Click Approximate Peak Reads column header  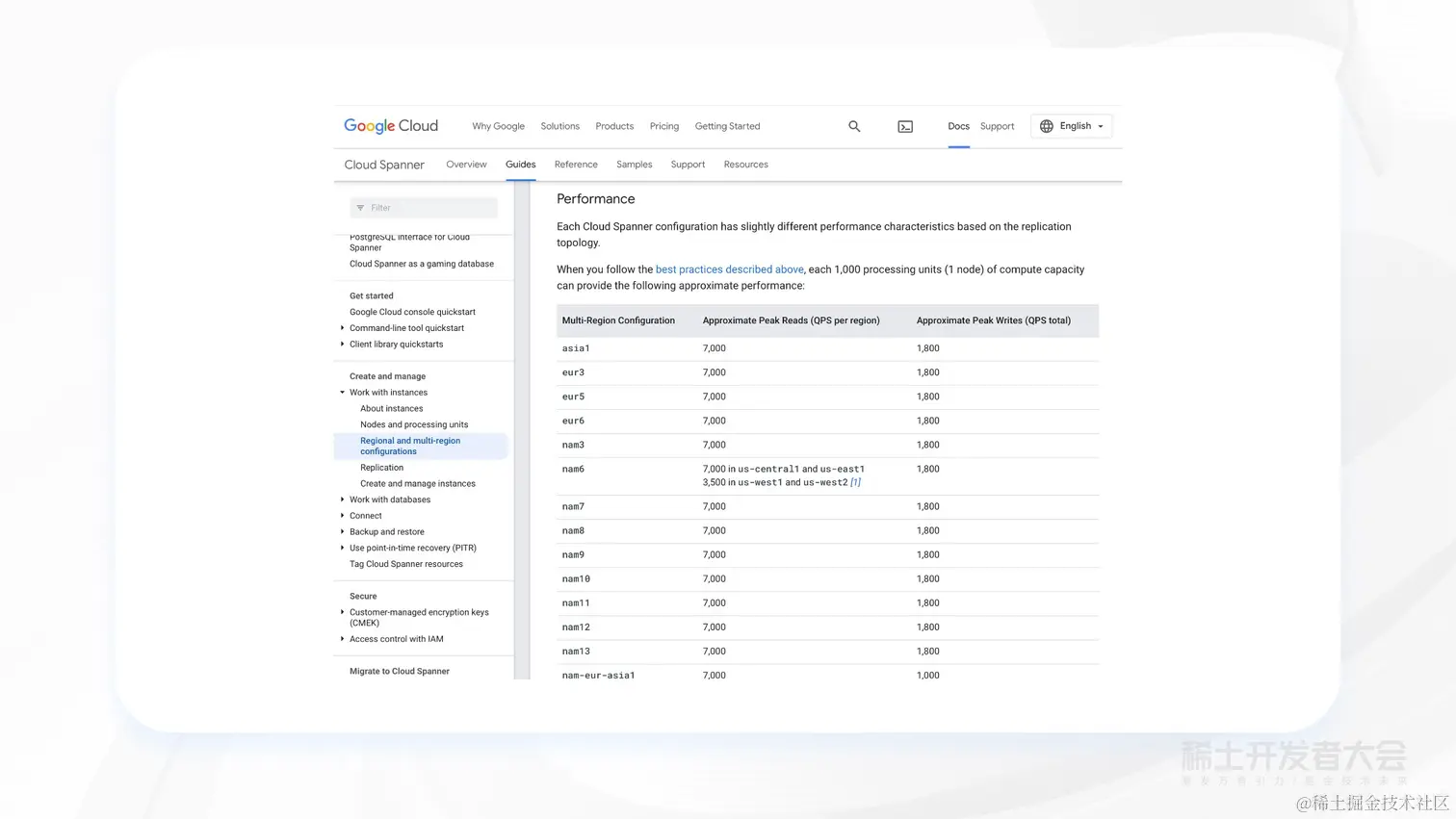tap(791, 320)
